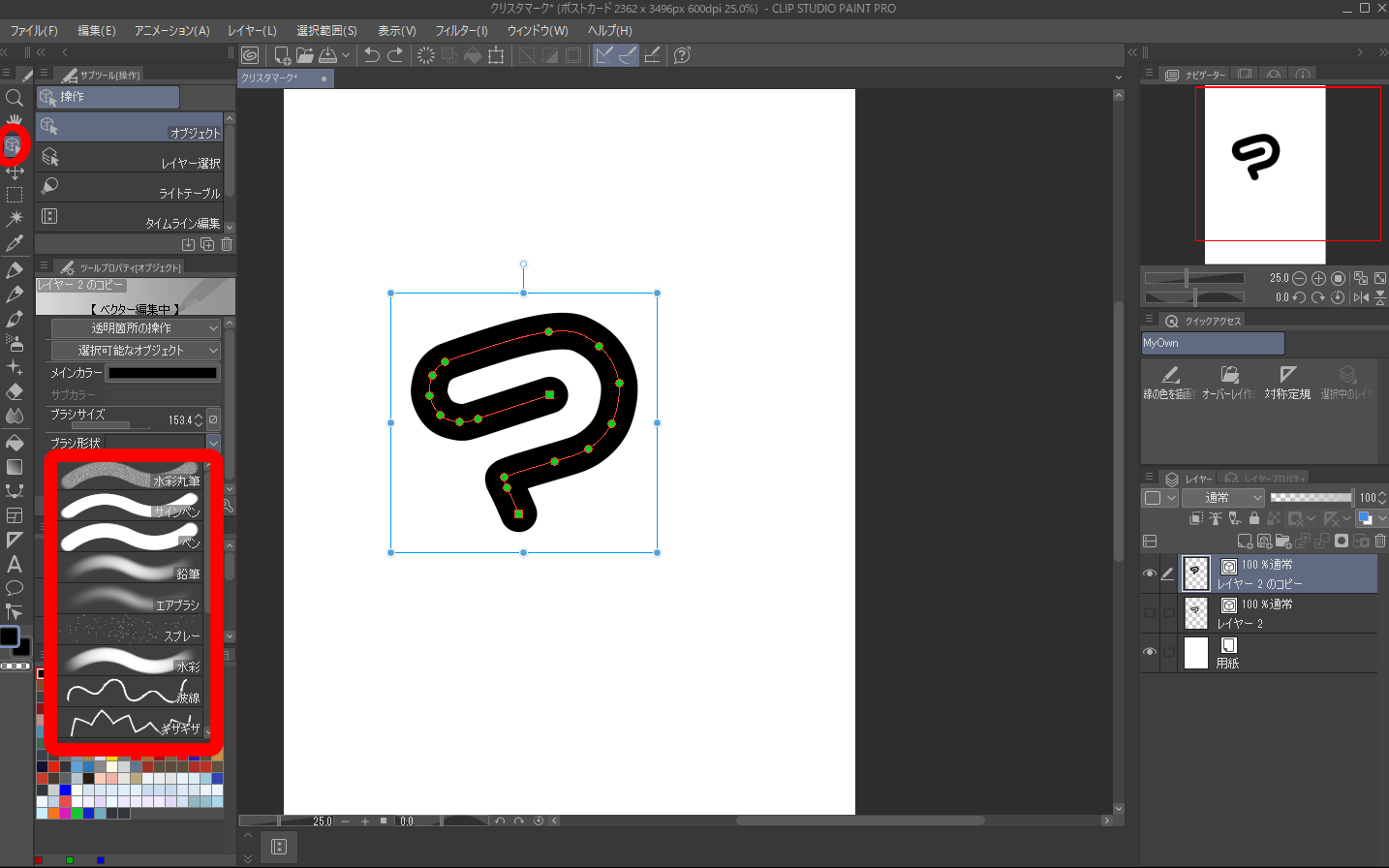Select the Eraser tool
The width and height of the screenshot is (1389, 868).
pos(15,391)
